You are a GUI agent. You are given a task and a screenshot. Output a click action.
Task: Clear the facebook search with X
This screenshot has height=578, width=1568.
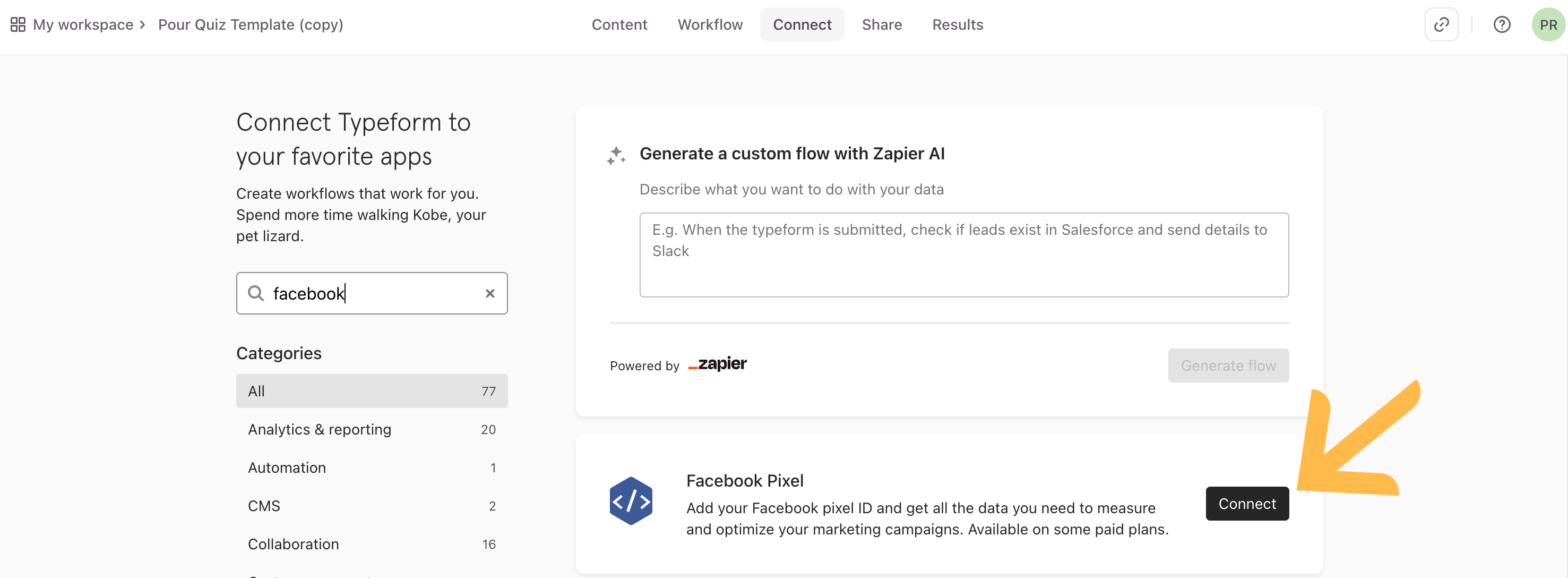coord(489,294)
